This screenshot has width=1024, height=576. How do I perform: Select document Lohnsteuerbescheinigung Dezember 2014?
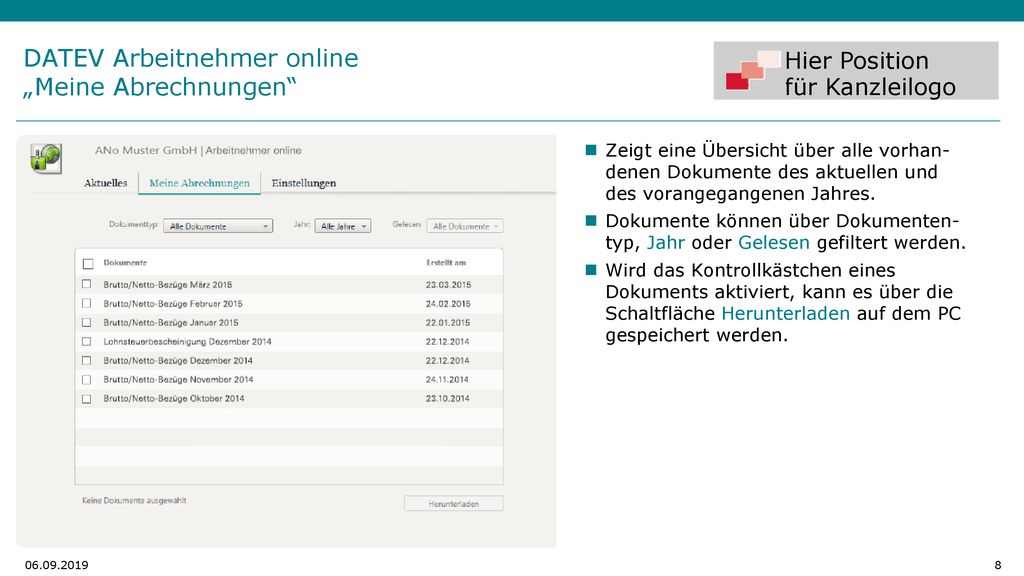coord(187,342)
